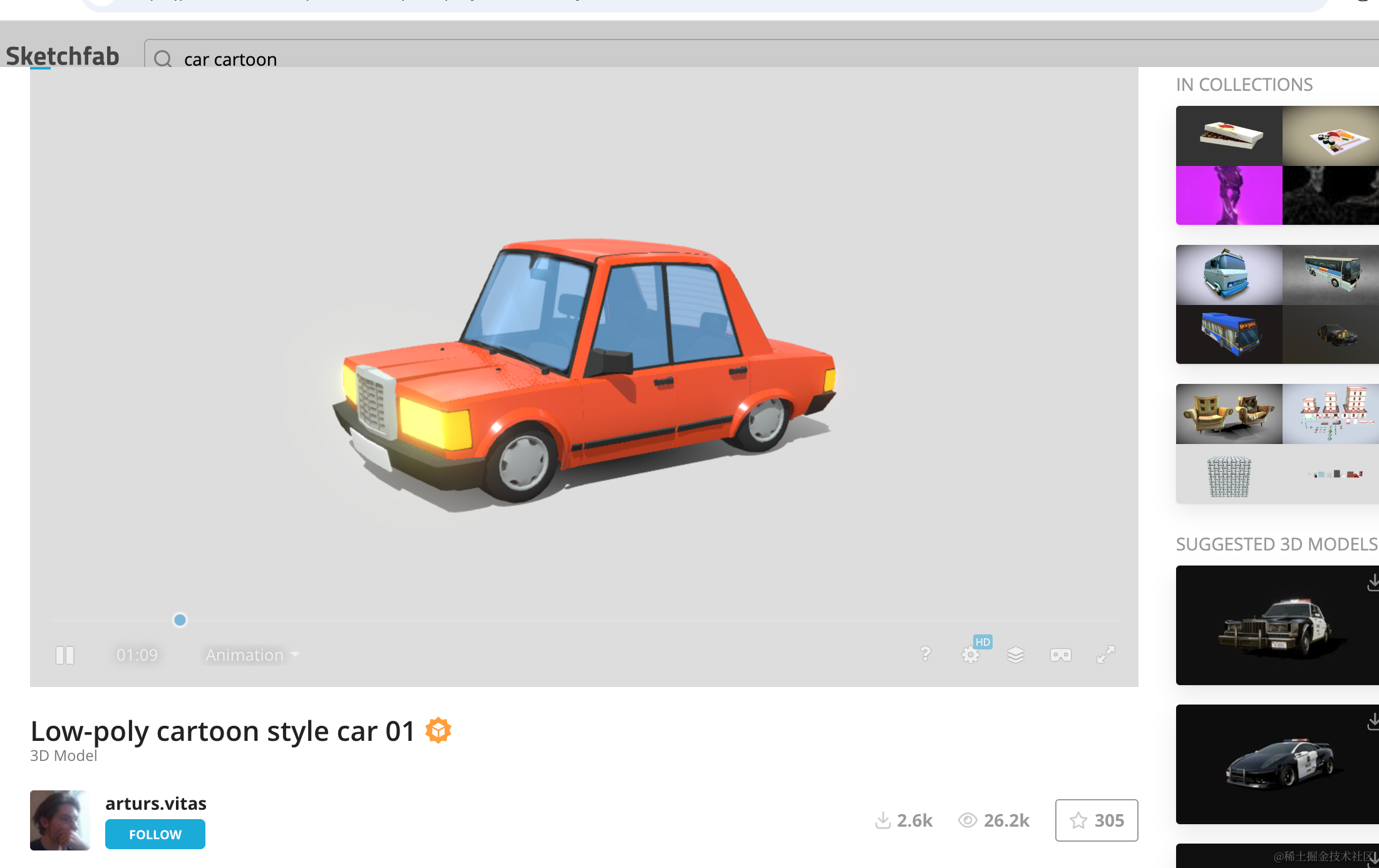This screenshot has height=868, width=1379.
Task: Click the 3D Model subtitle text
Action: pyautogui.click(x=64, y=756)
